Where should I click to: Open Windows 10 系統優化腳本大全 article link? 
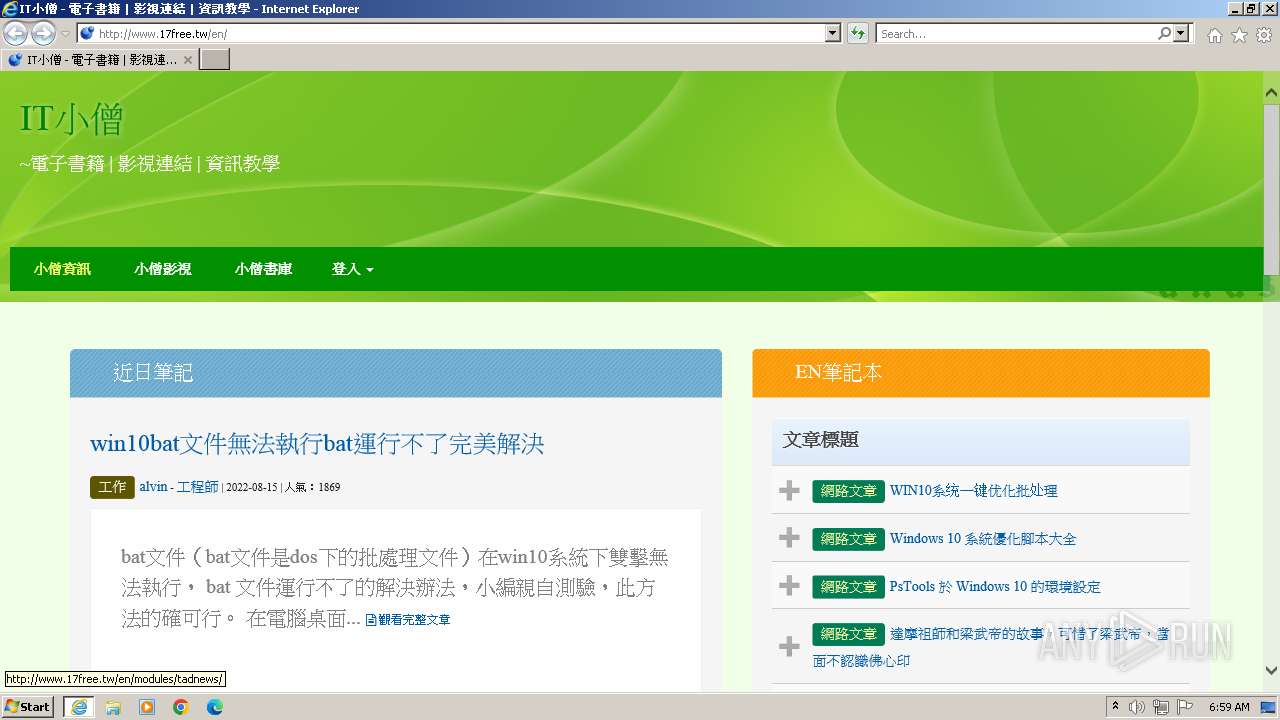983,539
